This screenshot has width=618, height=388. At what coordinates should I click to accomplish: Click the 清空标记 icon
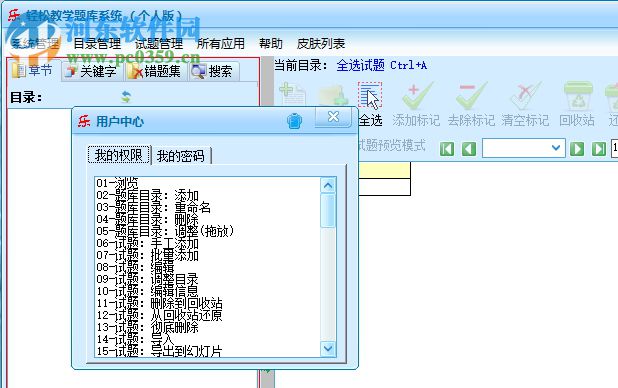pyautogui.click(x=526, y=95)
